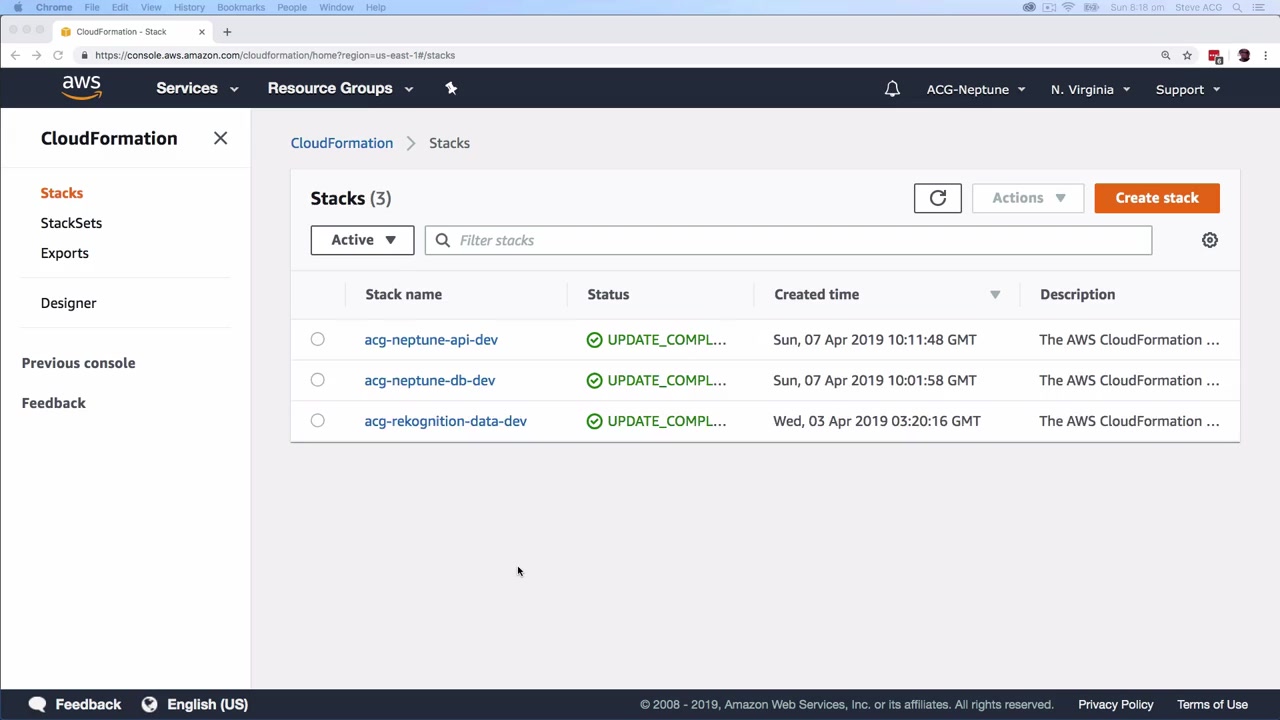Expand the Services dropdown
This screenshot has width=1280, height=720.
(197, 88)
